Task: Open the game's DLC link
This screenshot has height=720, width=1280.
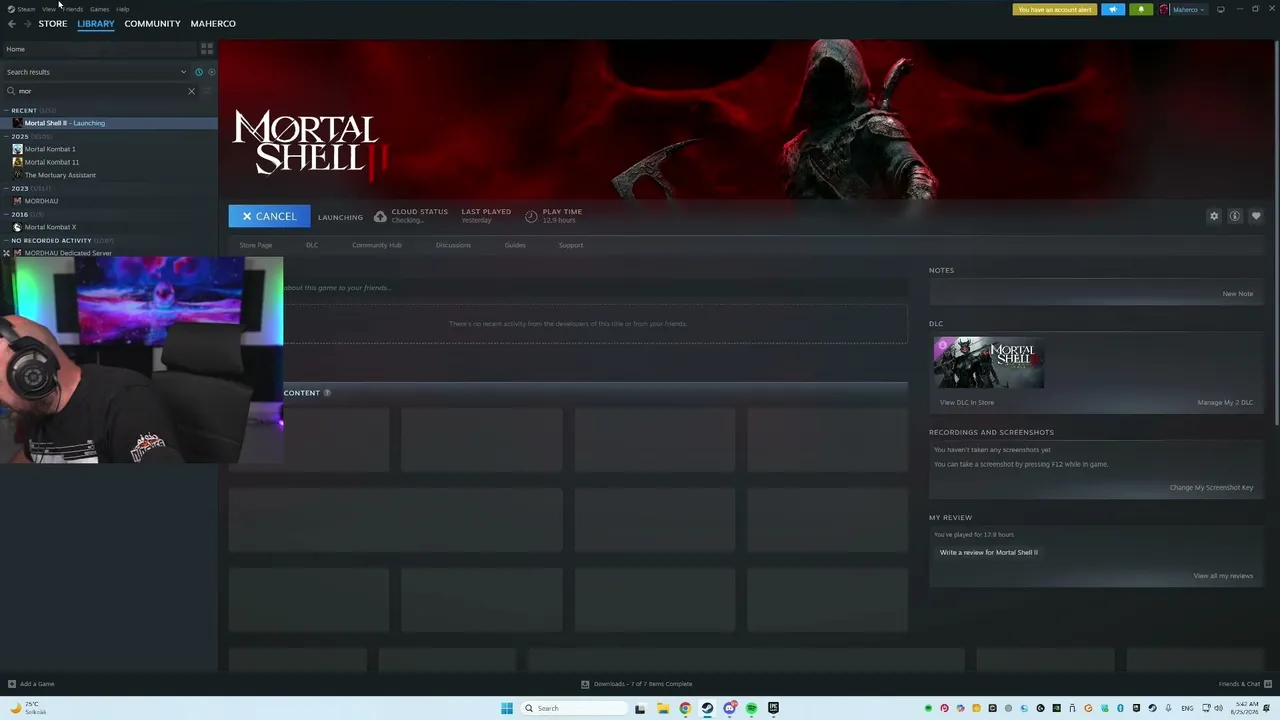Action: [312, 245]
